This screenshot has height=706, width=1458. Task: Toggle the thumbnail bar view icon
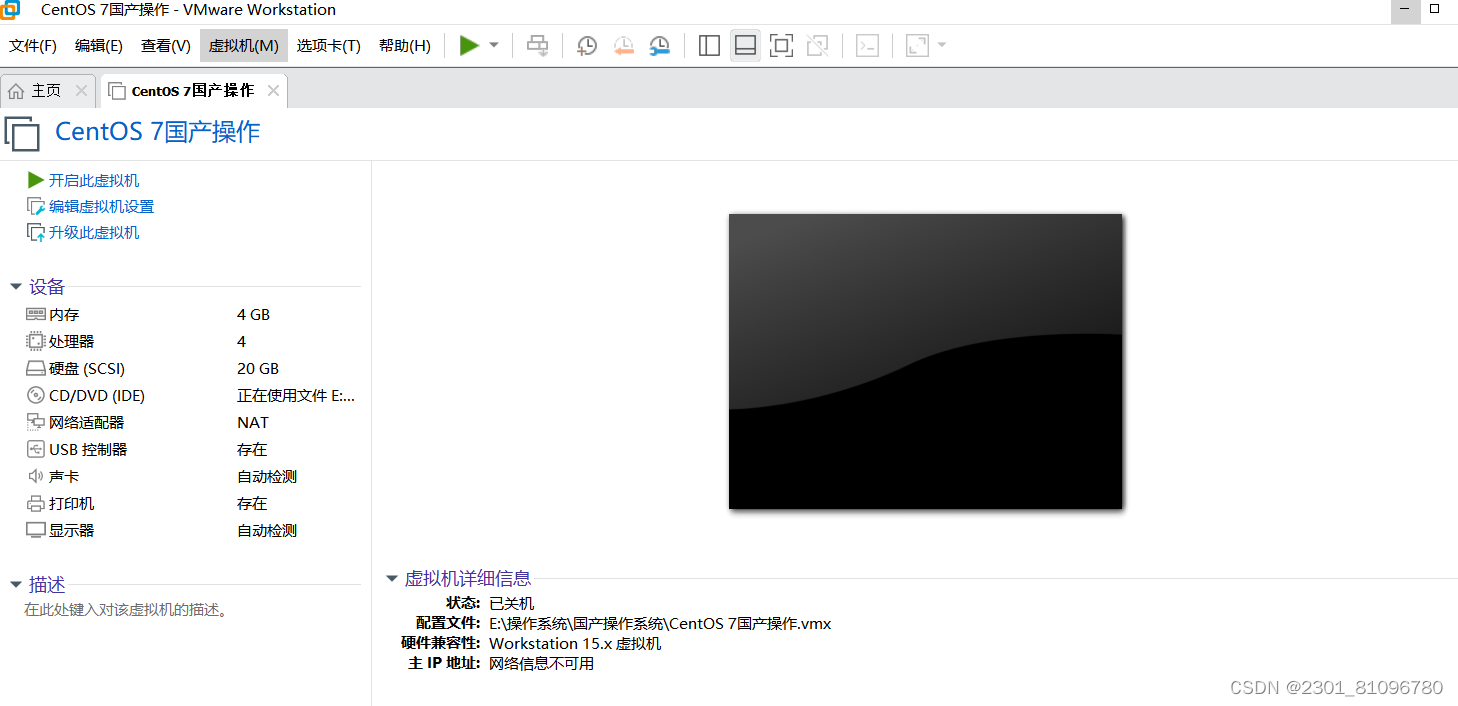745,45
